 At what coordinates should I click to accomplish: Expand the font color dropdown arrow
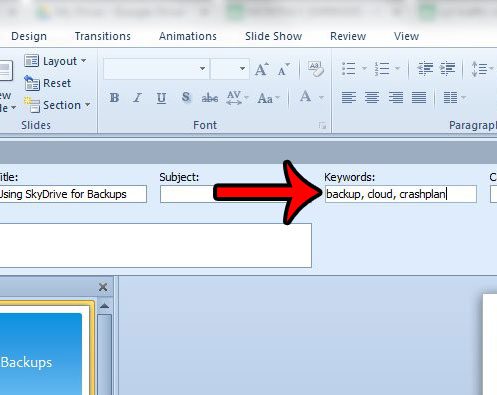point(321,97)
